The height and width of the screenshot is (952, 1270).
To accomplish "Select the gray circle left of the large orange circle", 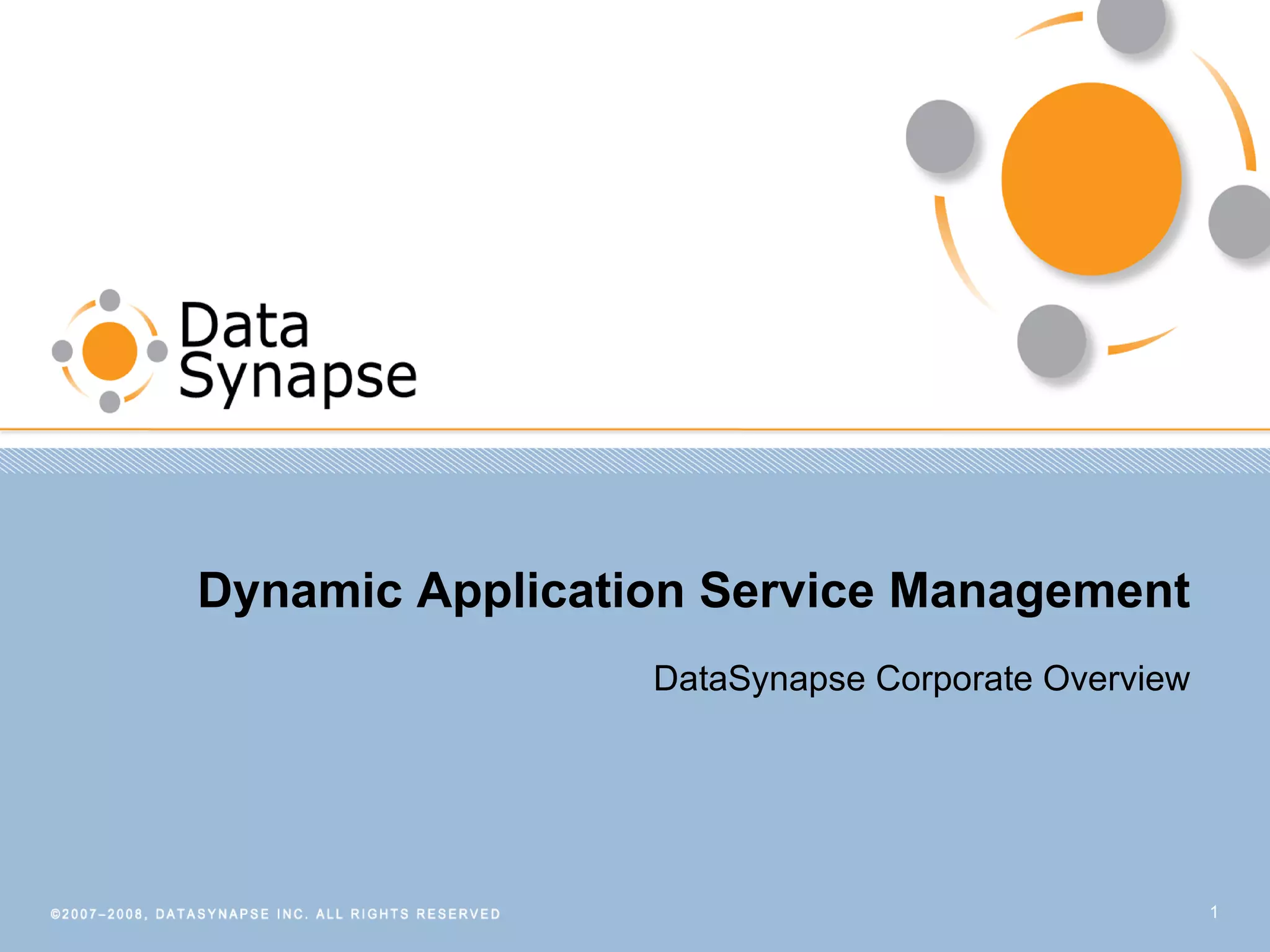I will 940,136.
